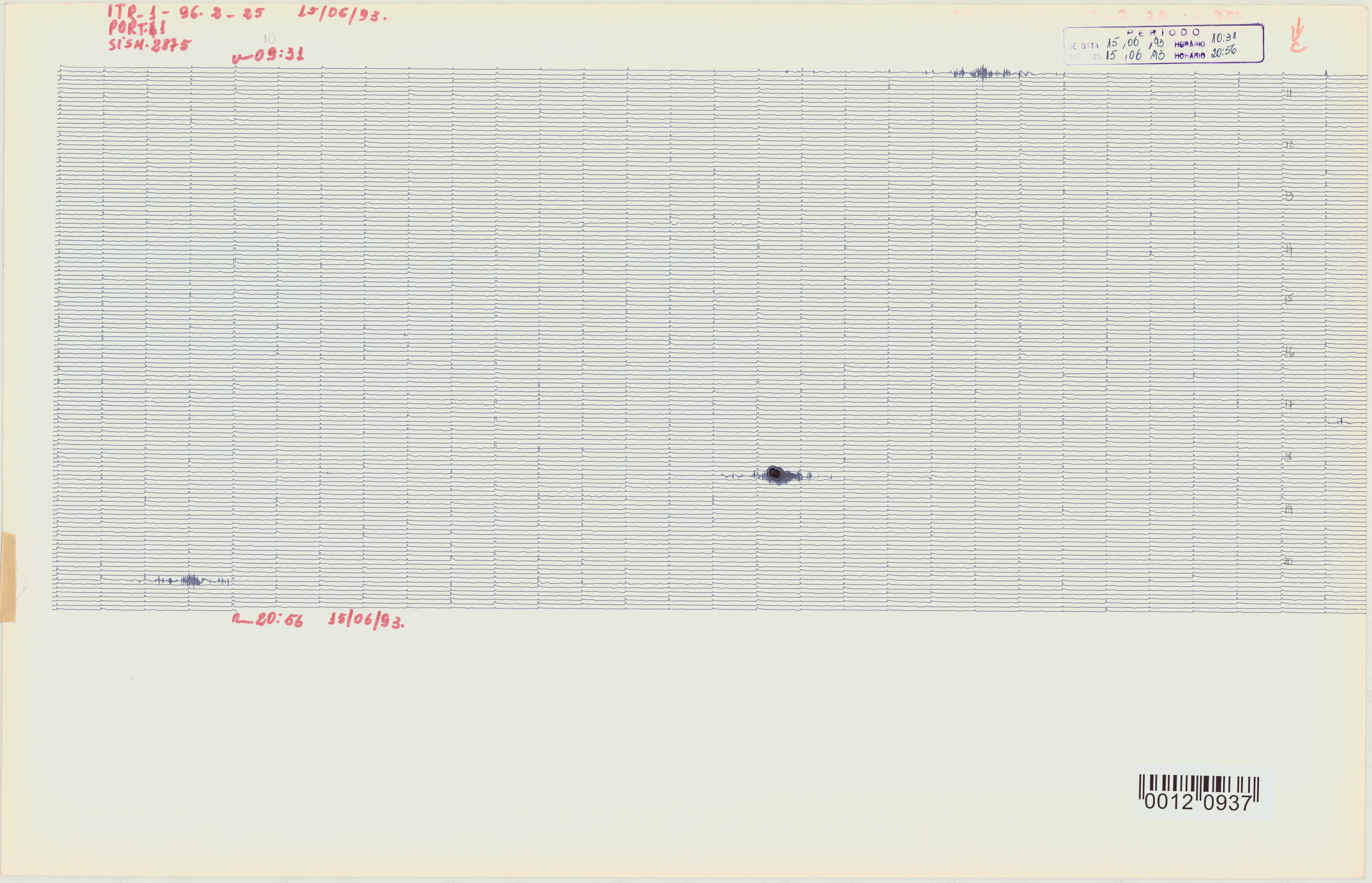Click the red "PORT" handwritten line
Viewport: 1372px width, 883px height.
136,29
